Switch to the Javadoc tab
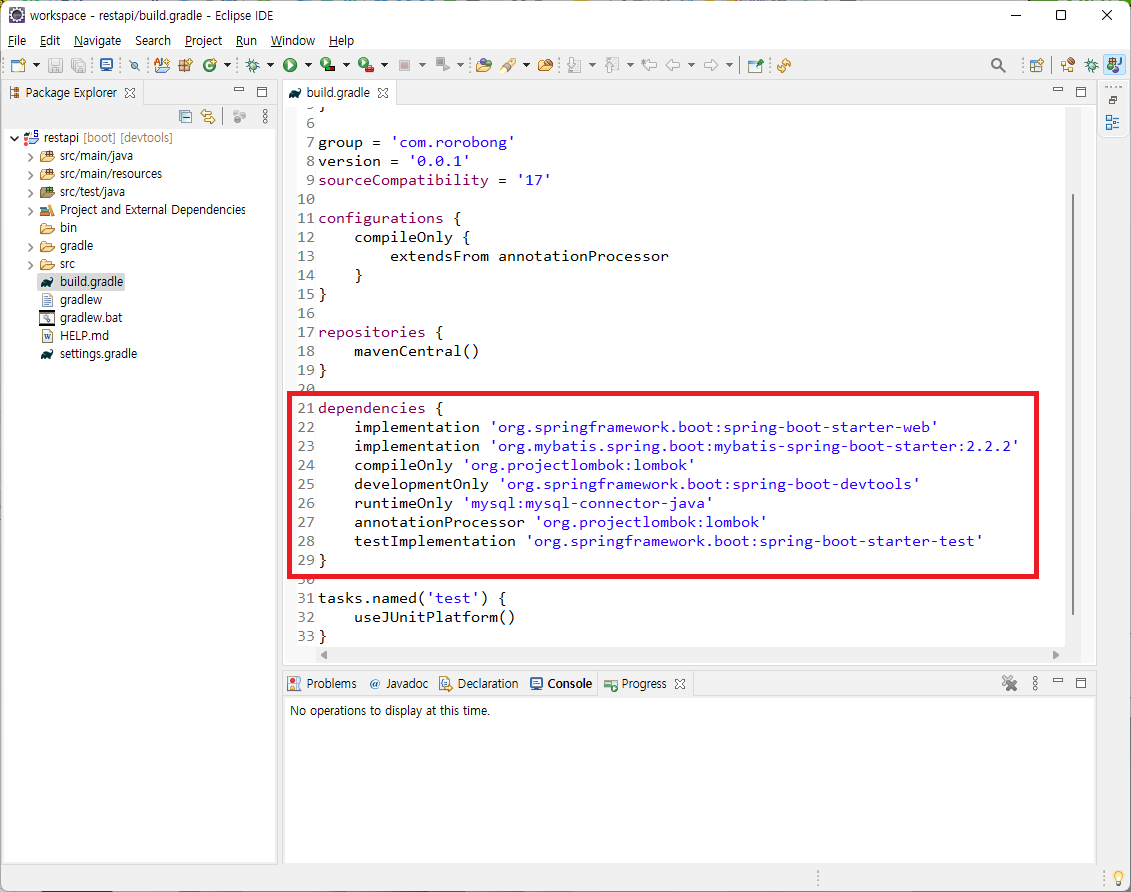This screenshot has width=1131, height=892. [x=398, y=683]
